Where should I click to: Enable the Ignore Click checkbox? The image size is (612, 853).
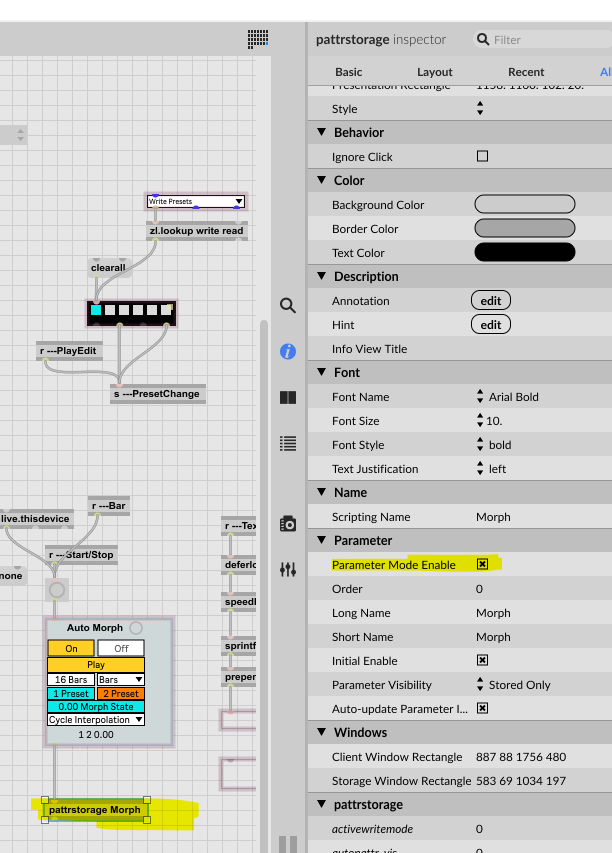coord(482,157)
